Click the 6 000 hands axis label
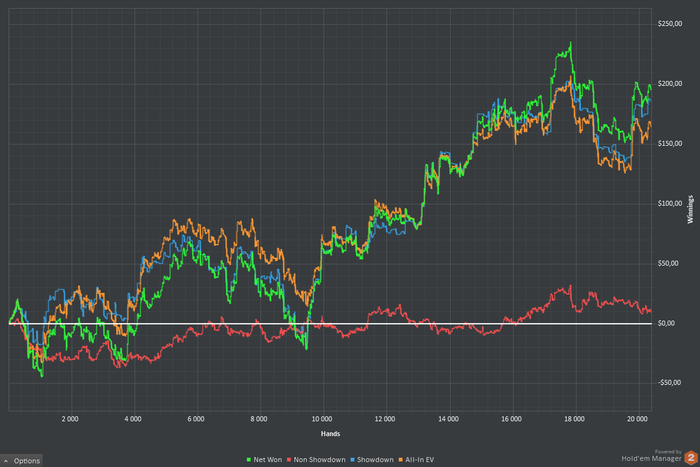Image resolution: width=700 pixels, height=467 pixels. (x=196, y=419)
